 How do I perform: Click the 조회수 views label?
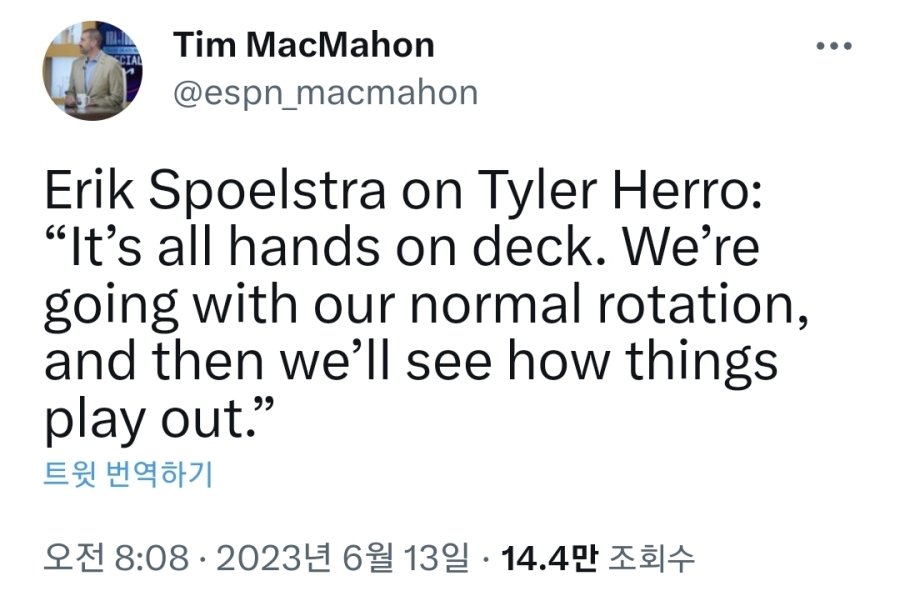point(651,557)
